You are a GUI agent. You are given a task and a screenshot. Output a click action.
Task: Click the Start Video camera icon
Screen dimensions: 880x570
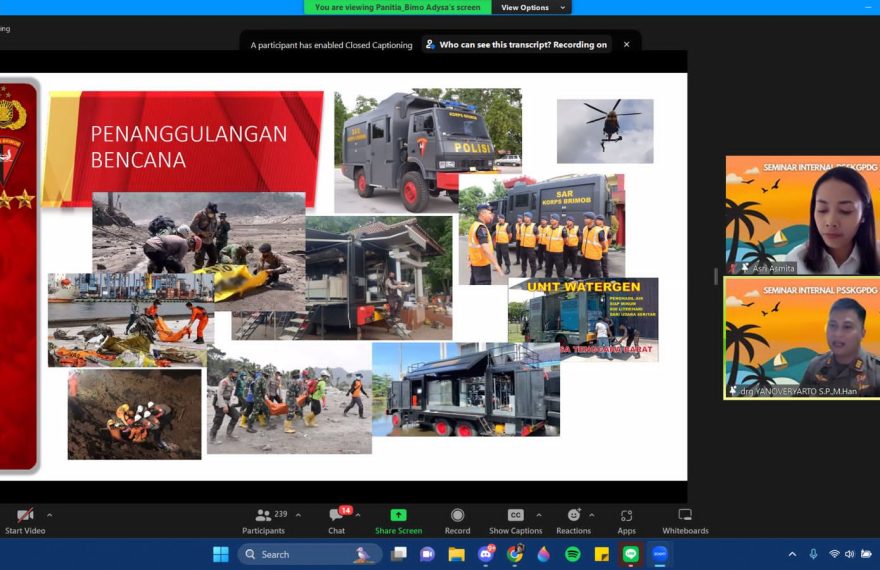click(x=25, y=516)
